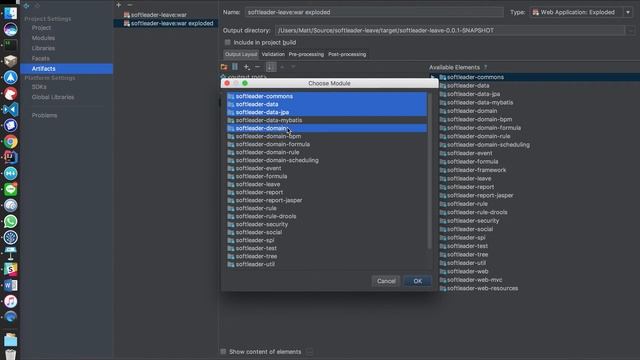Open Finder from the dock

point(11,13)
